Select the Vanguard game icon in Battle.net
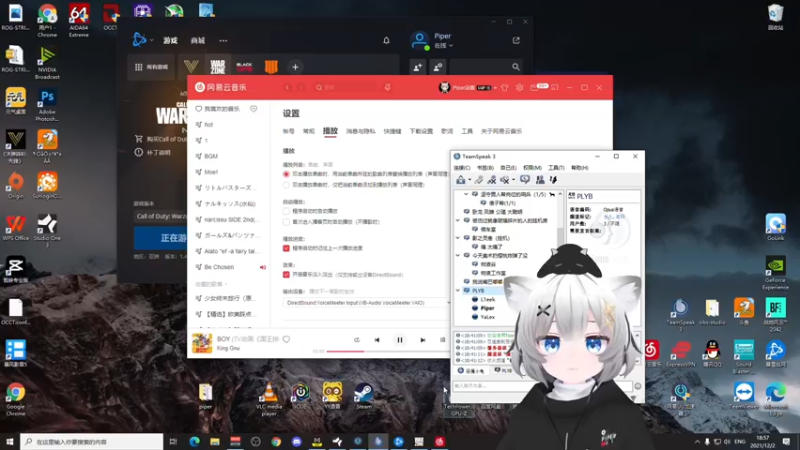Screen dimensions: 800x450 point(191,67)
